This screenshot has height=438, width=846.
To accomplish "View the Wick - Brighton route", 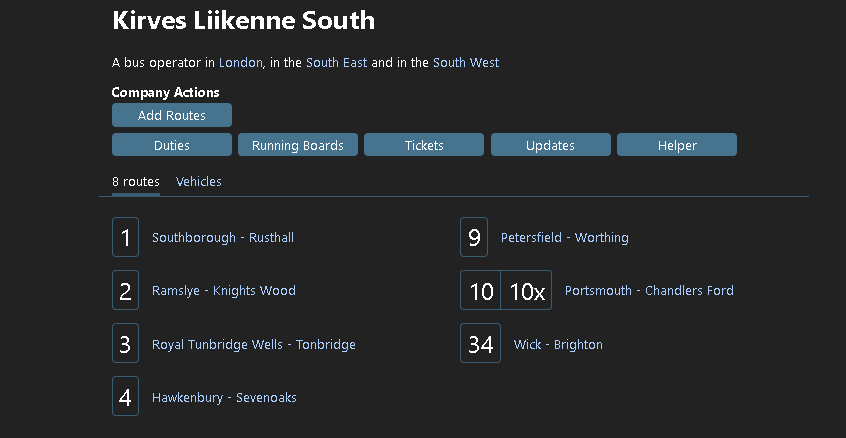I will click(558, 344).
